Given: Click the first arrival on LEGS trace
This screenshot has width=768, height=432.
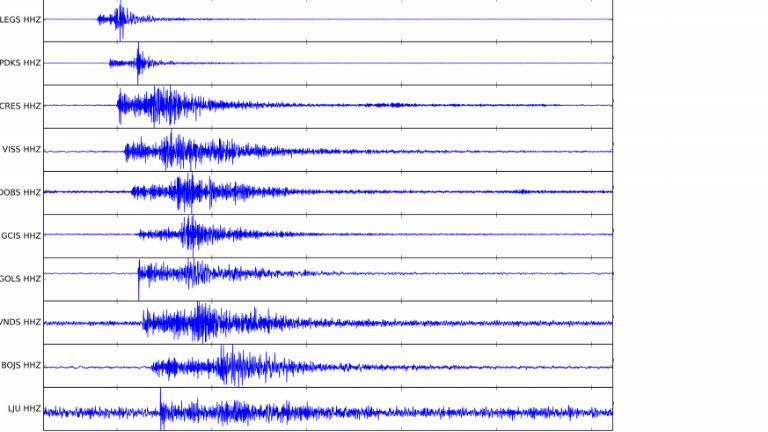Looking at the screenshot, I should tap(99, 19).
